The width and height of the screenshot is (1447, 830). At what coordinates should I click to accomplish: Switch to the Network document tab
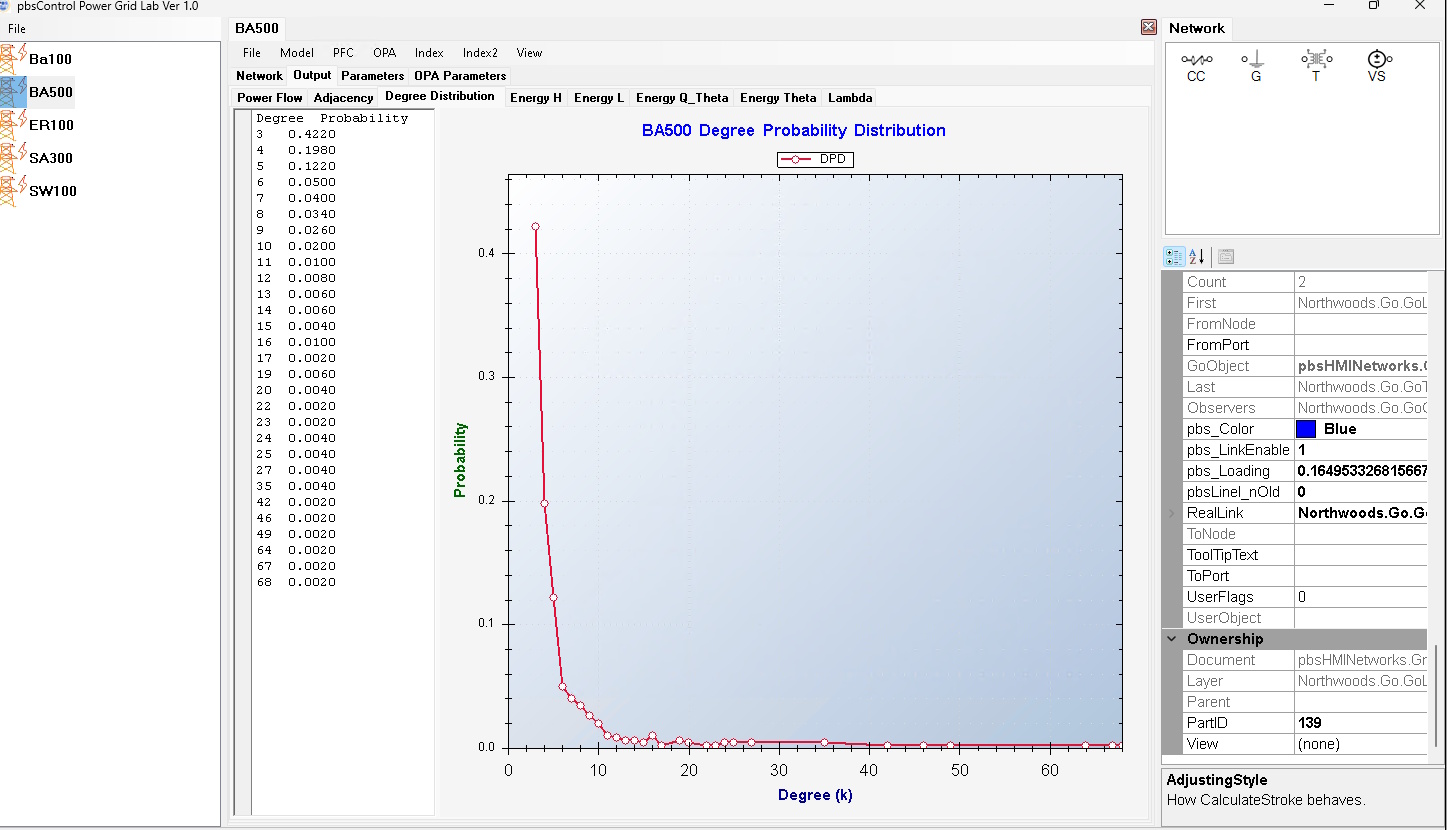click(x=260, y=76)
